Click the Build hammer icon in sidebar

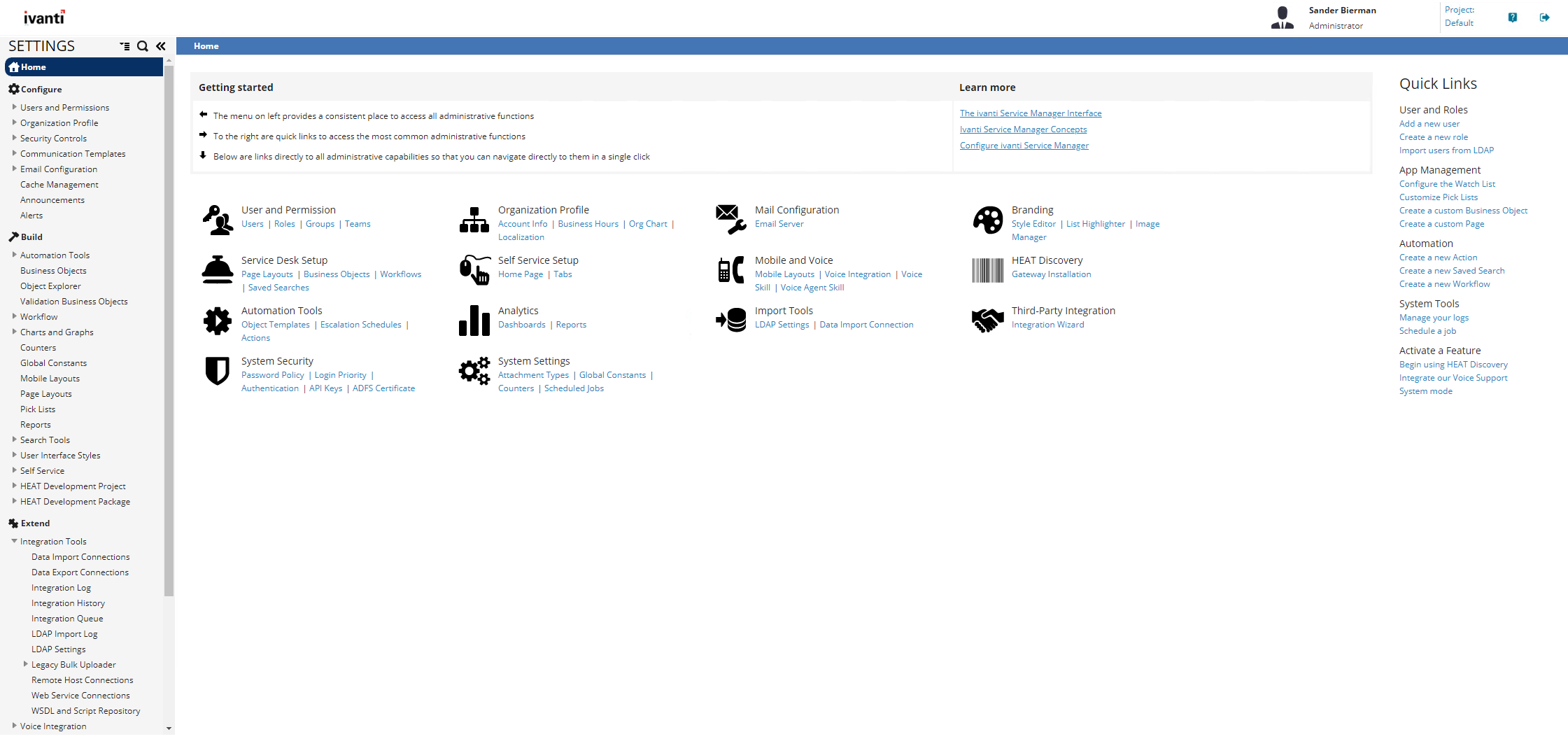pos(13,237)
